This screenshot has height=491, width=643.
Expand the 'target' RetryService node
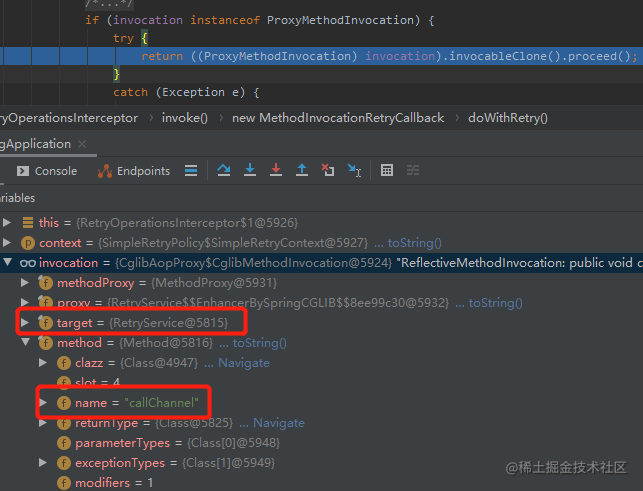(x=25, y=322)
